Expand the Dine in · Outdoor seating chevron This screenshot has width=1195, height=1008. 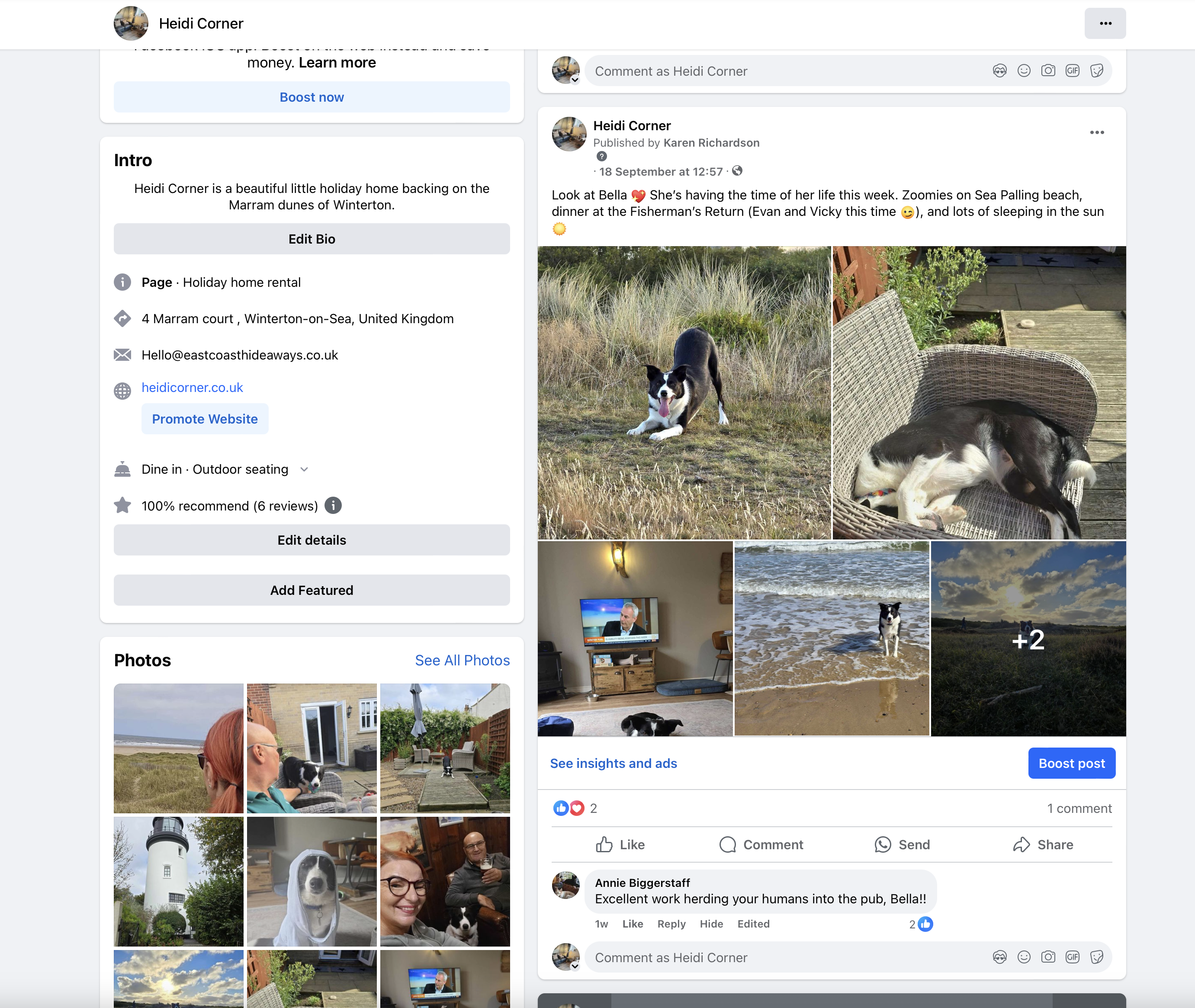pyautogui.click(x=304, y=470)
